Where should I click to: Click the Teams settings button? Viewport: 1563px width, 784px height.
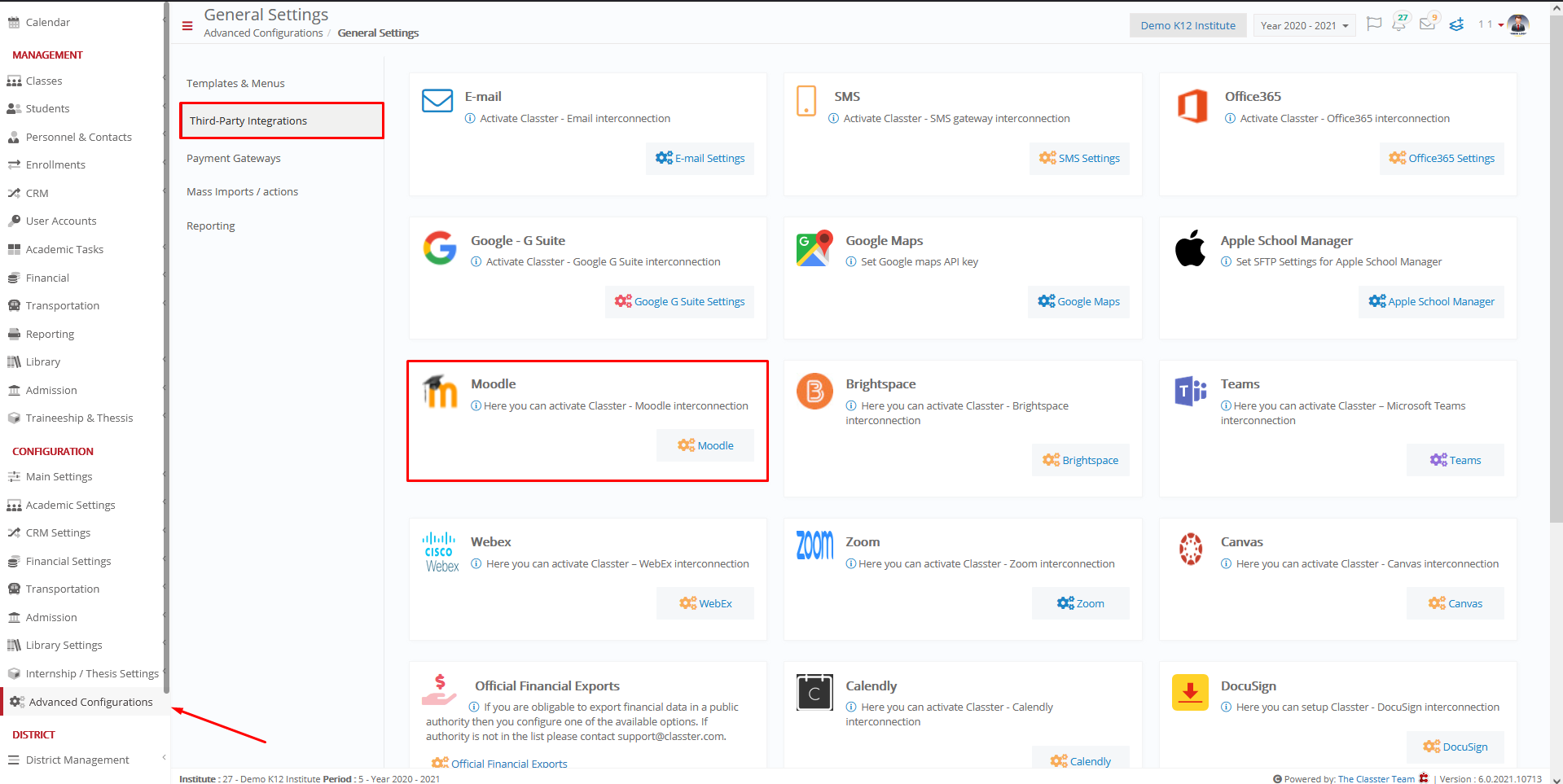pos(1455,460)
